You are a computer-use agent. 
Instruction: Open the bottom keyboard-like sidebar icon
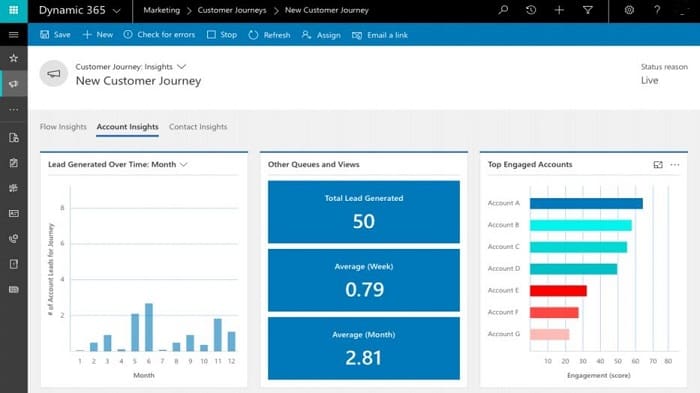pos(13,289)
